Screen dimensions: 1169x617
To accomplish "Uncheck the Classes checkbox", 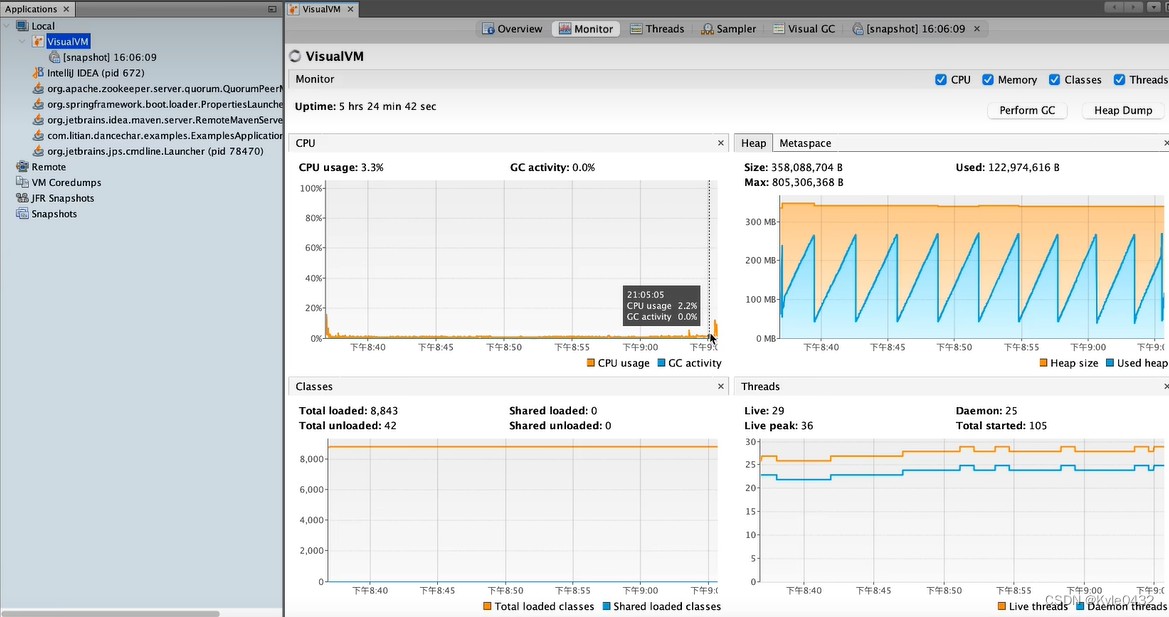I will tap(1054, 80).
